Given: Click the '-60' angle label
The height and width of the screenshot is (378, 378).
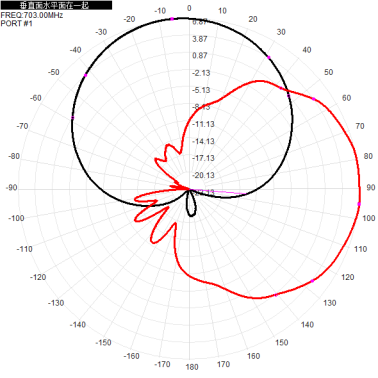Looking at the screenshot, I should pyautogui.click(x=35, y=98).
